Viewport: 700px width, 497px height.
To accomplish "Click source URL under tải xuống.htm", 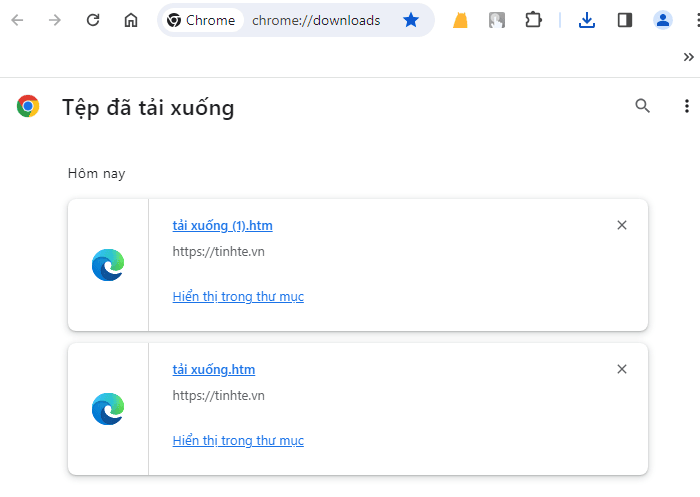I will [x=218, y=396].
